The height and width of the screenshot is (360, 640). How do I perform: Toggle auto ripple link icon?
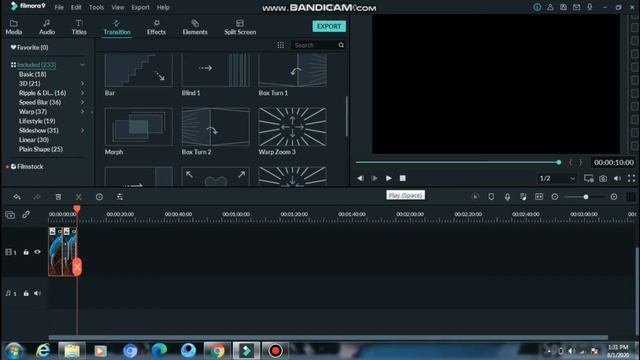[26, 214]
